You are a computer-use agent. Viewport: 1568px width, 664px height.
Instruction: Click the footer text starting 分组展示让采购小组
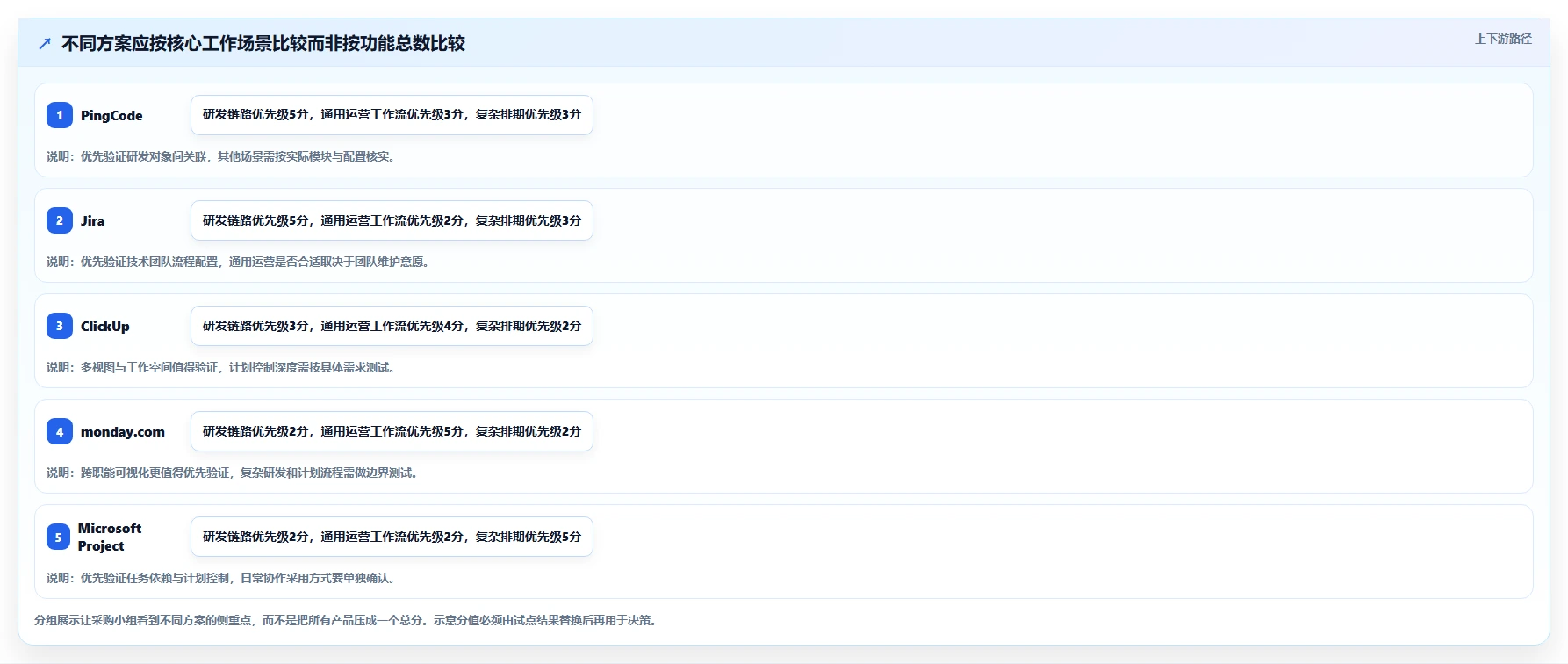click(348, 620)
